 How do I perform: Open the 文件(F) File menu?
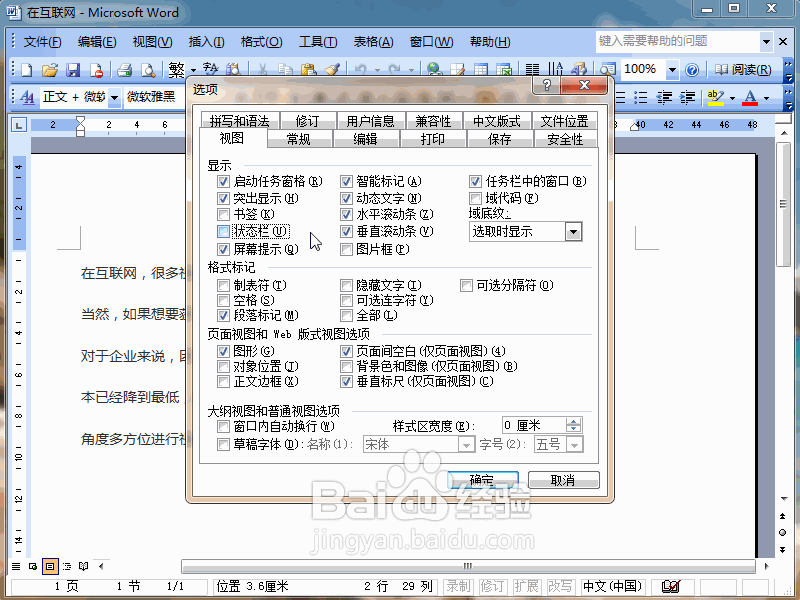(42, 42)
